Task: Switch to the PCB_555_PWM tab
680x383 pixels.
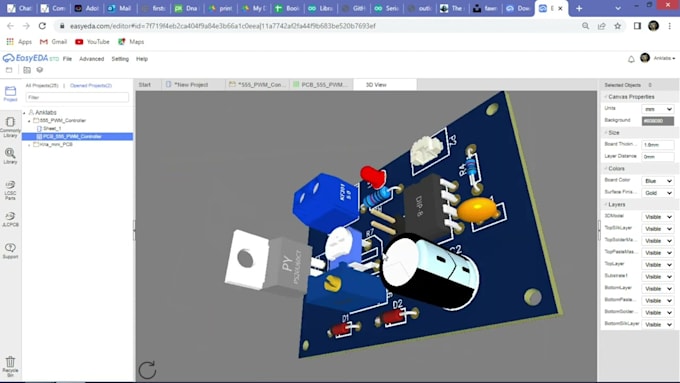Action: point(320,85)
